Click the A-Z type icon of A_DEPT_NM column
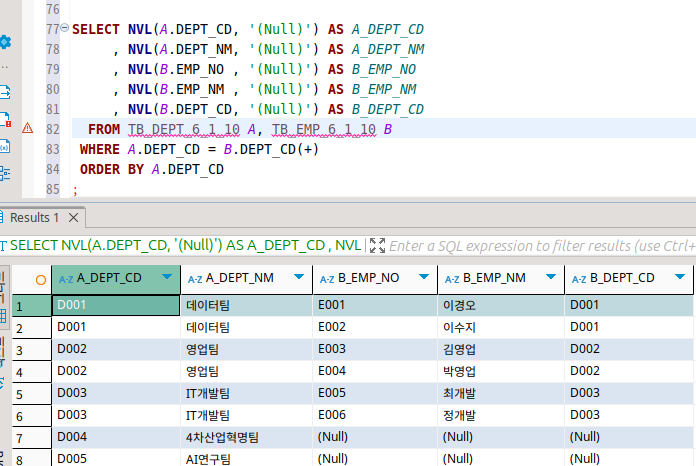Screen dimensions: 696x466 [194, 279]
